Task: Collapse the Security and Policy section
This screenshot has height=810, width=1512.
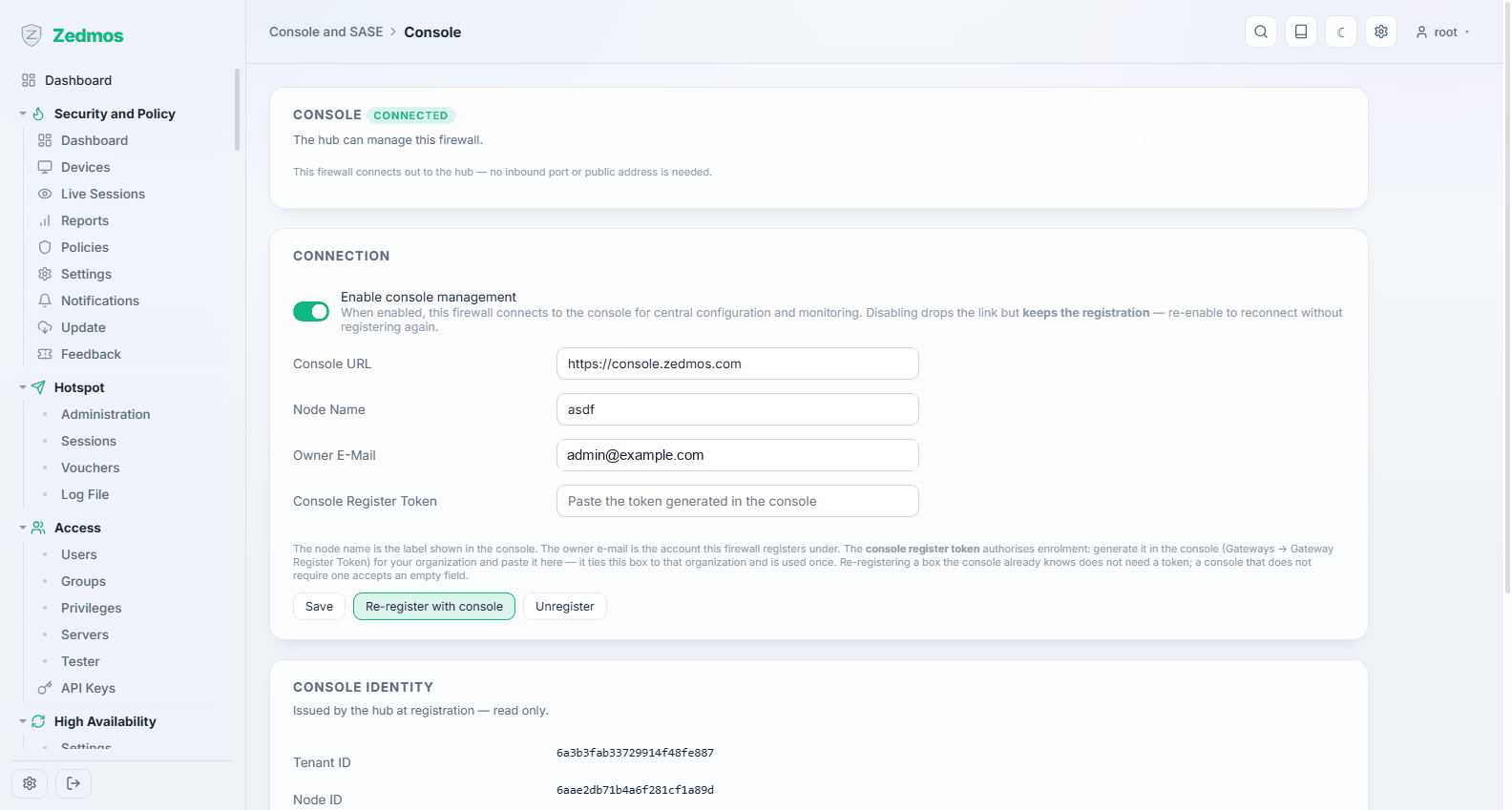Action: (23, 114)
